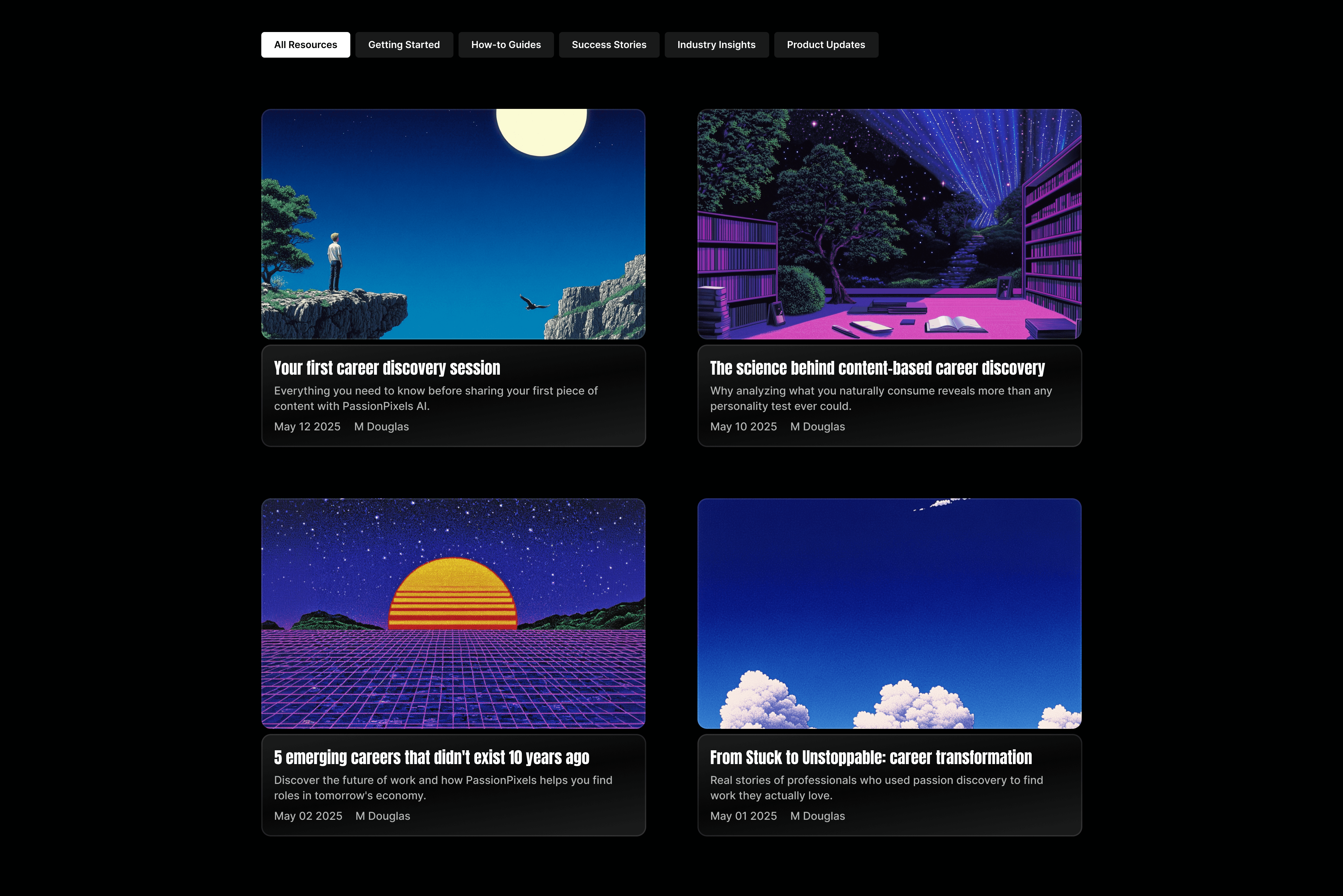The image size is (1343, 896).
Task: Open the neon library garden thumbnail
Action: click(890, 224)
